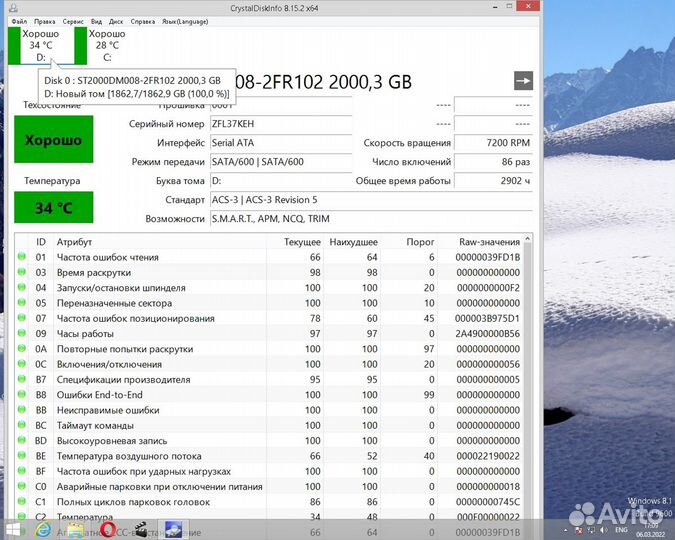Viewport: 675px width, 540px height.
Task: Click the rotation speed value 7200 RPM
Action: pos(493,143)
